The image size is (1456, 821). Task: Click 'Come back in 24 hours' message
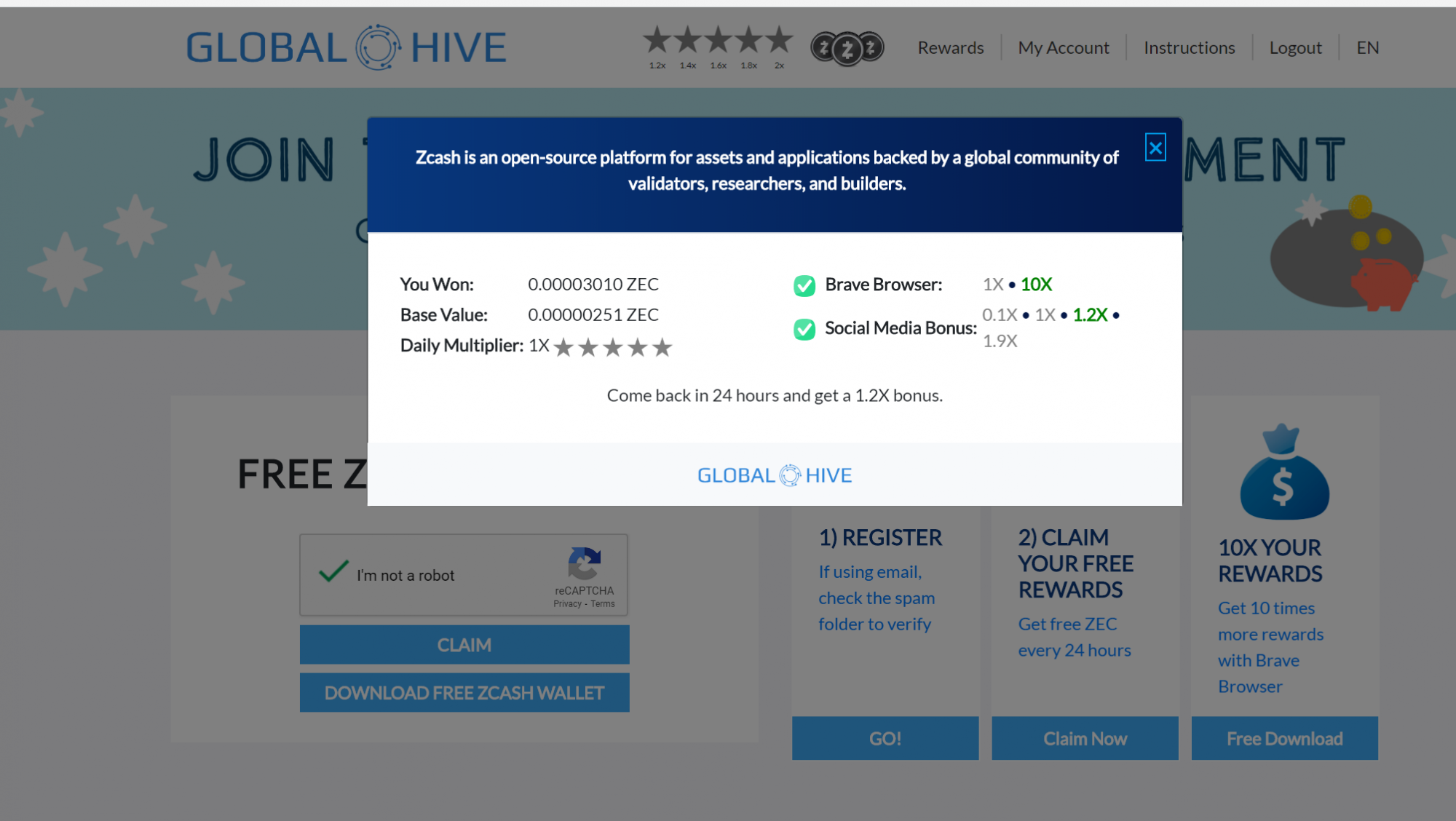click(775, 395)
